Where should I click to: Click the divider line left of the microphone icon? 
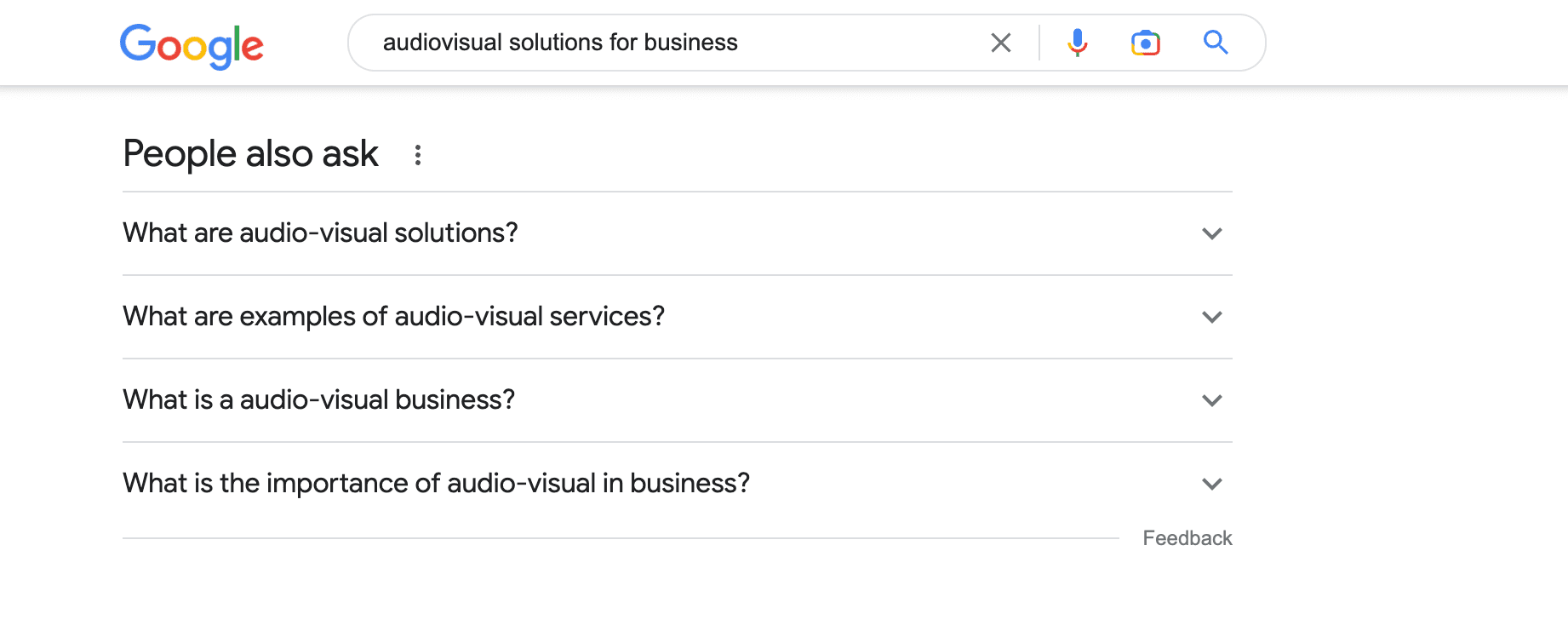tap(1039, 43)
